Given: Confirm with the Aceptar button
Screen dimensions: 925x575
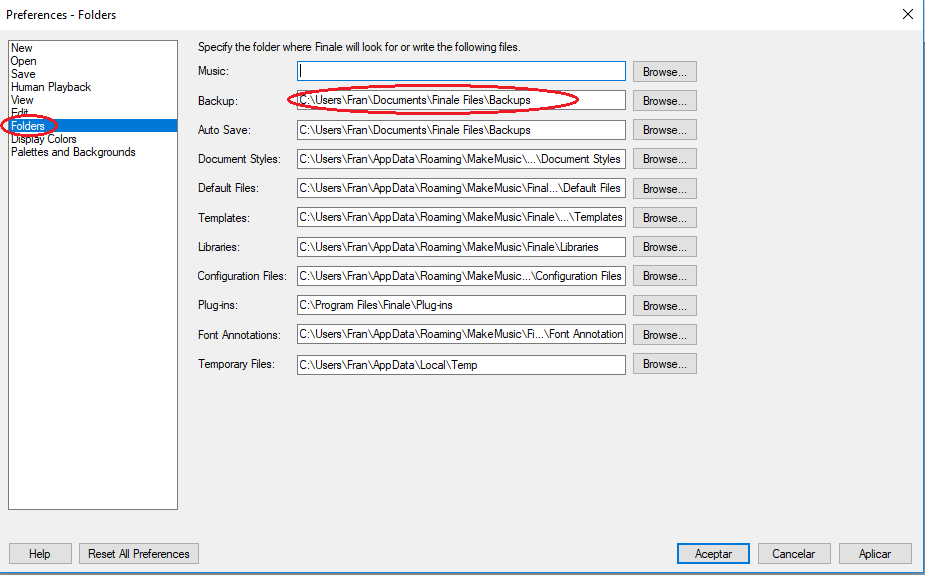Looking at the screenshot, I should coord(713,554).
